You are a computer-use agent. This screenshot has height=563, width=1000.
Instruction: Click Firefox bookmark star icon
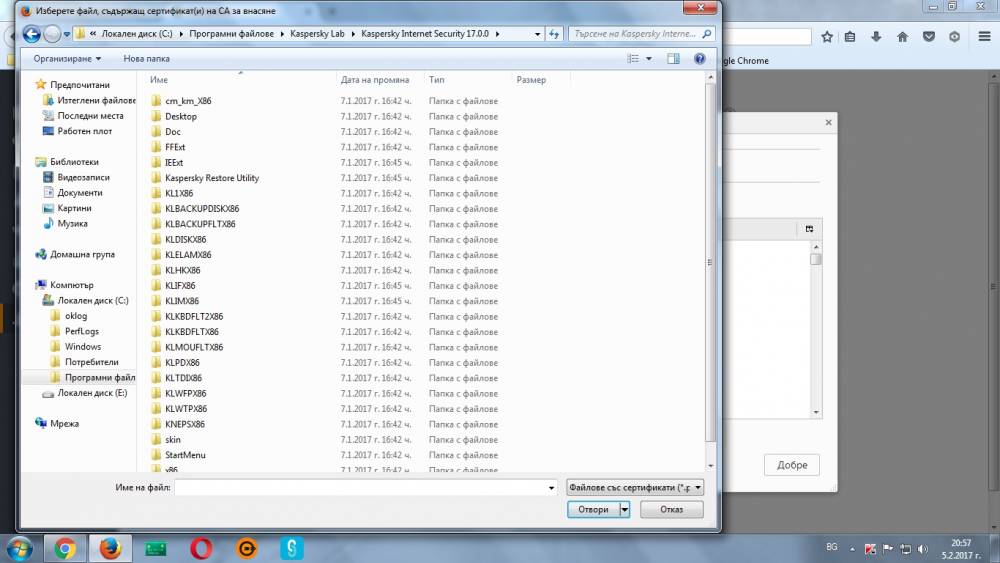827,37
